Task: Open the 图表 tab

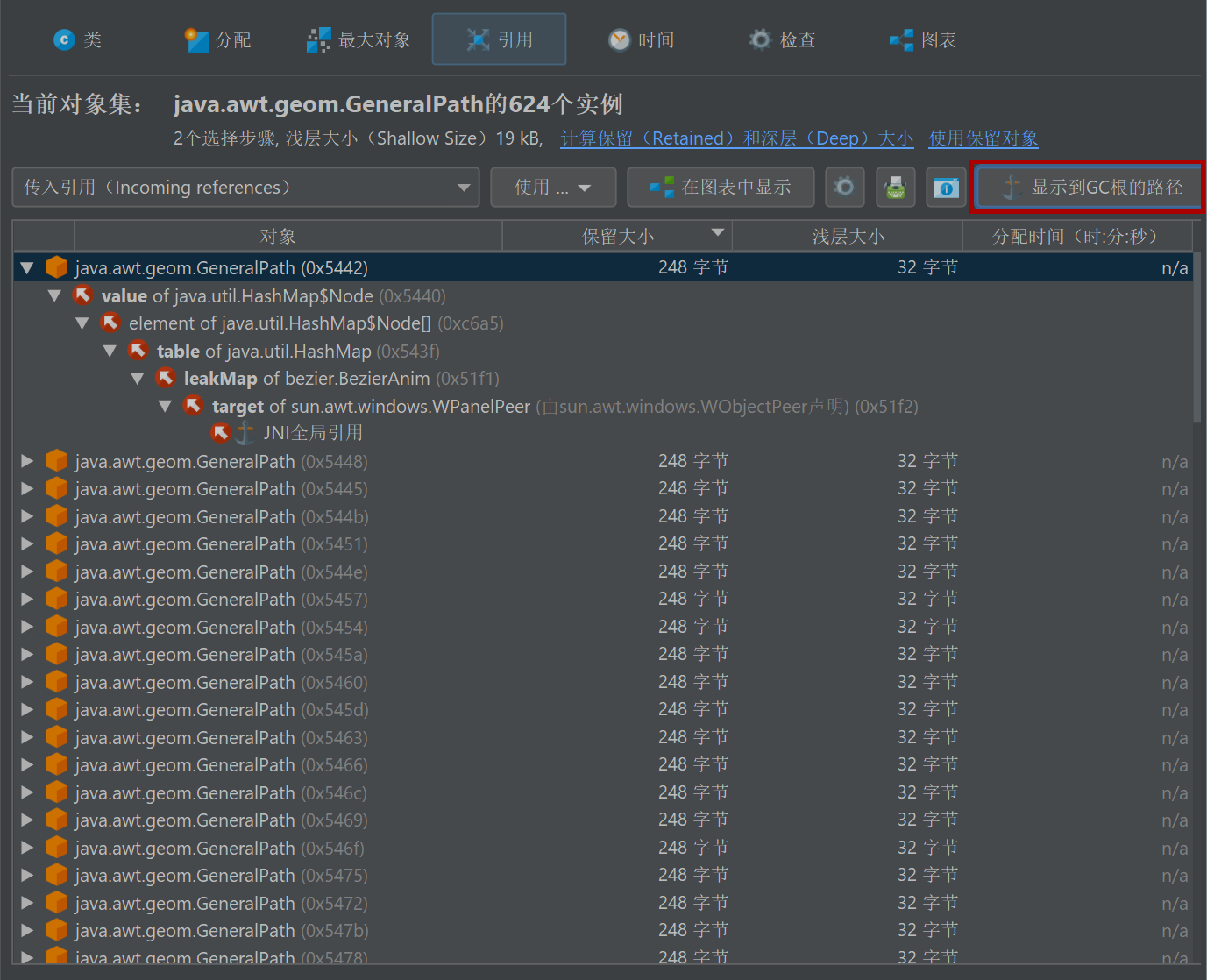Action: [923, 39]
